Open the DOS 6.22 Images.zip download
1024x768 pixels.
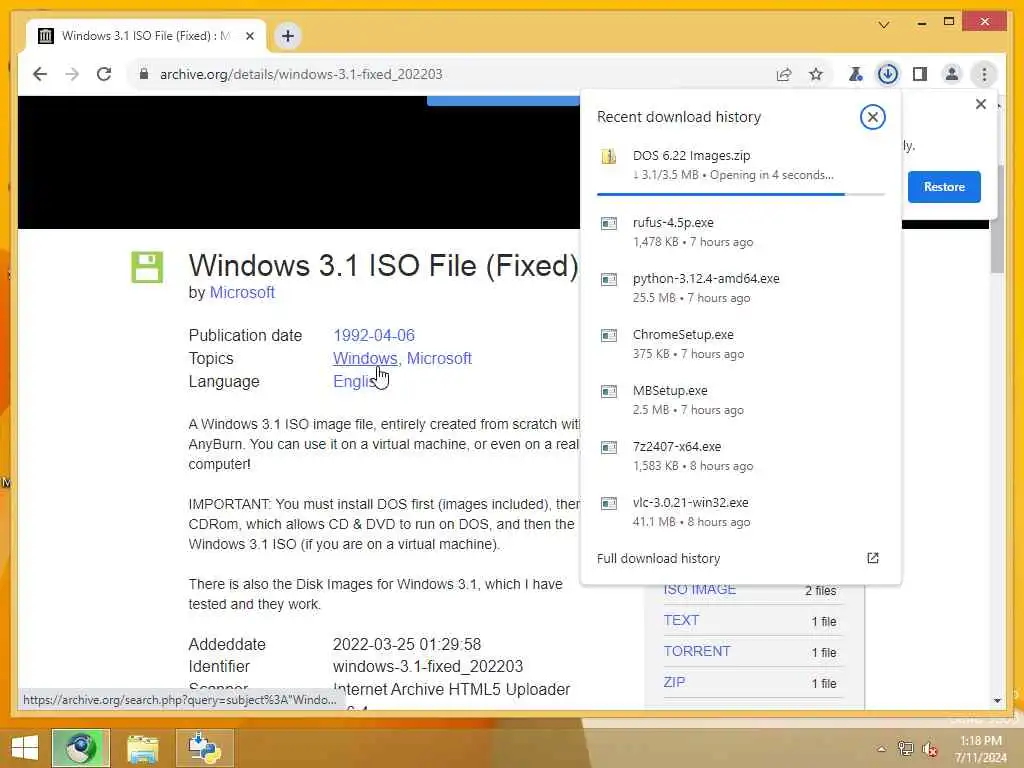point(740,165)
